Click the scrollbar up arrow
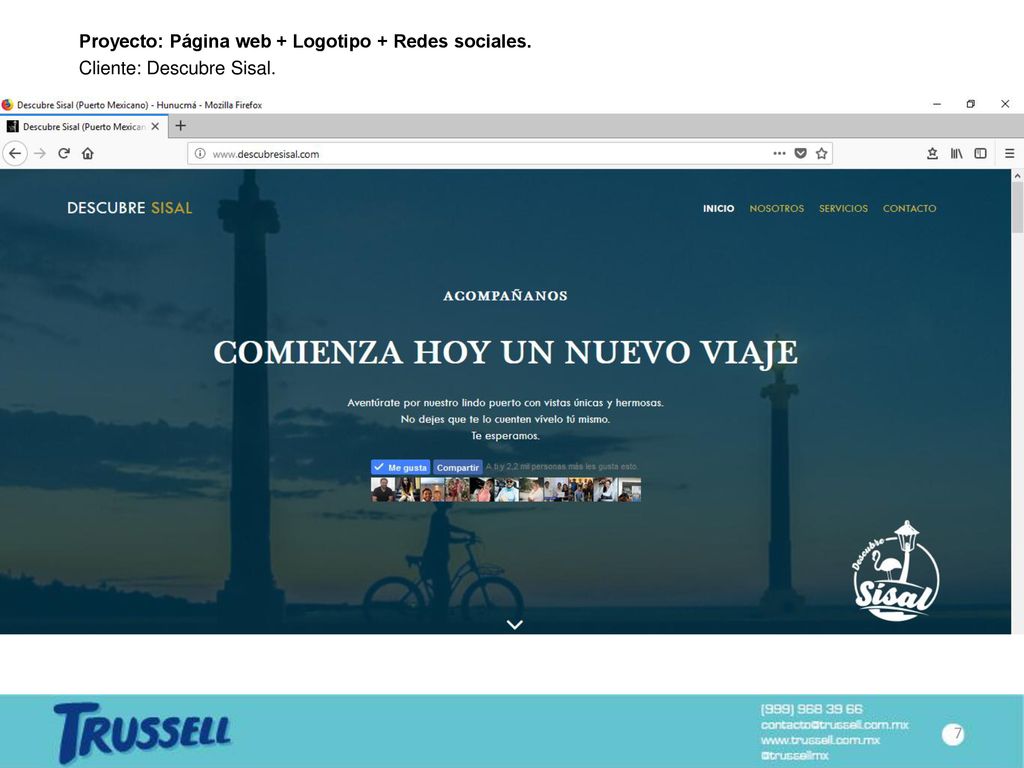This screenshot has height=768, width=1024. (1017, 176)
